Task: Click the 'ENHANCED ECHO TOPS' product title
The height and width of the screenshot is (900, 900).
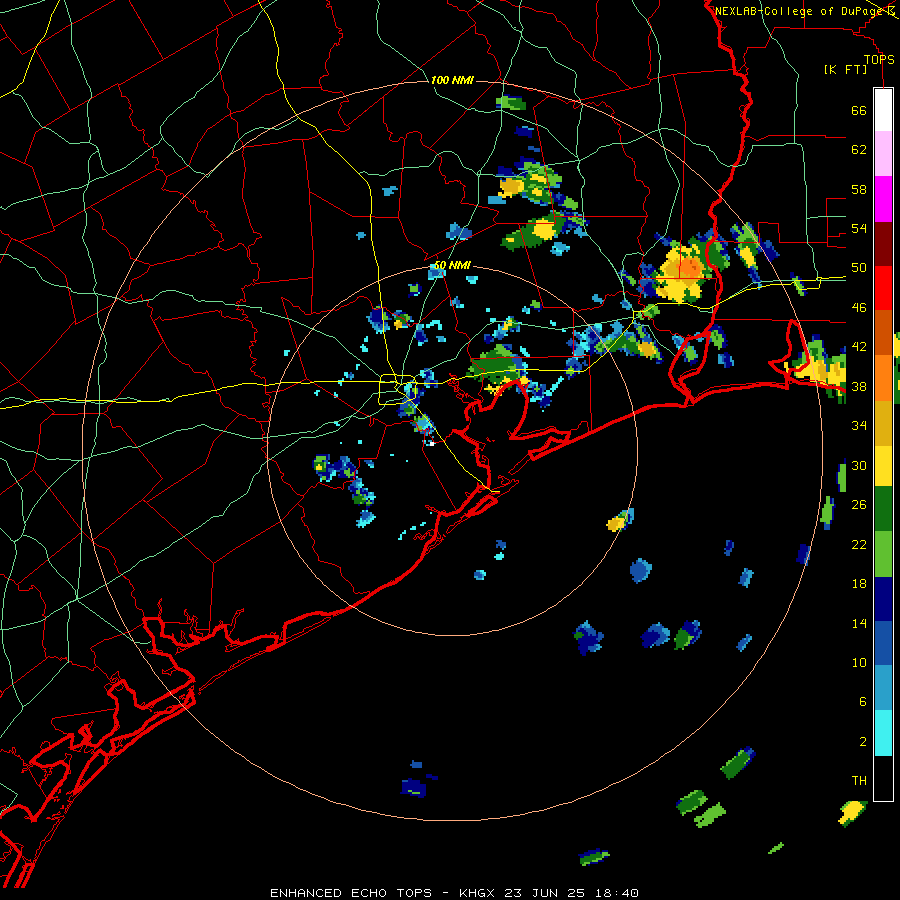Action: tap(351, 893)
